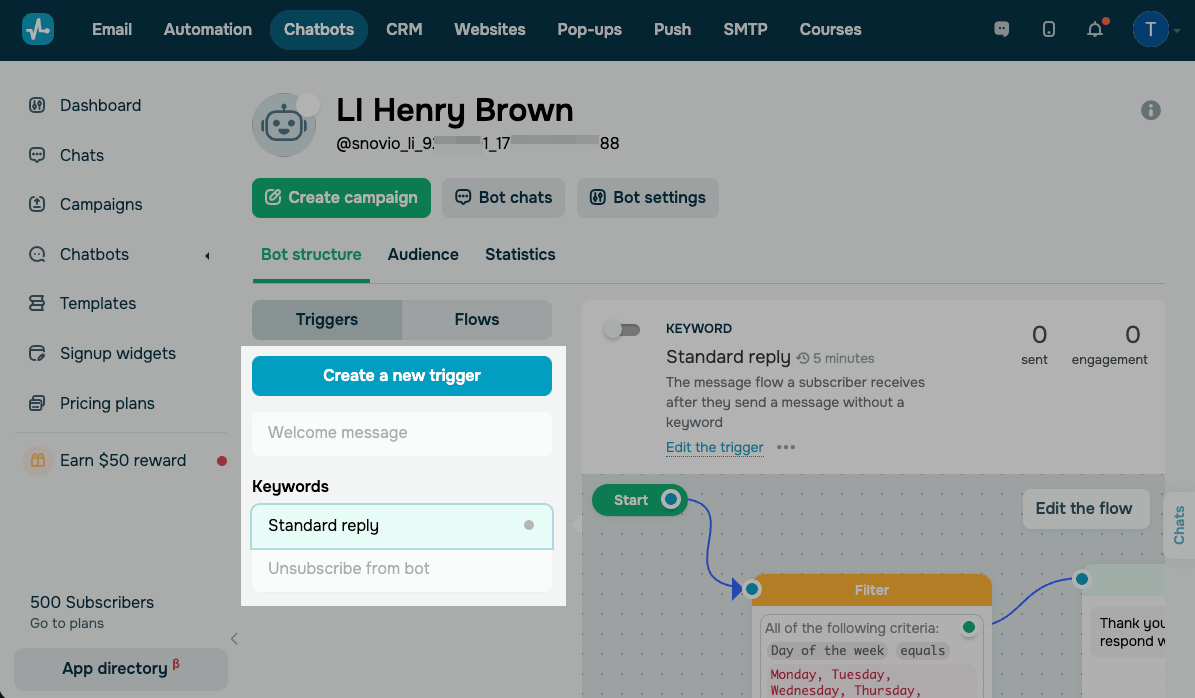Click the SendPulse logo icon
Viewport: 1195px width, 698px height.
[37, 30]
